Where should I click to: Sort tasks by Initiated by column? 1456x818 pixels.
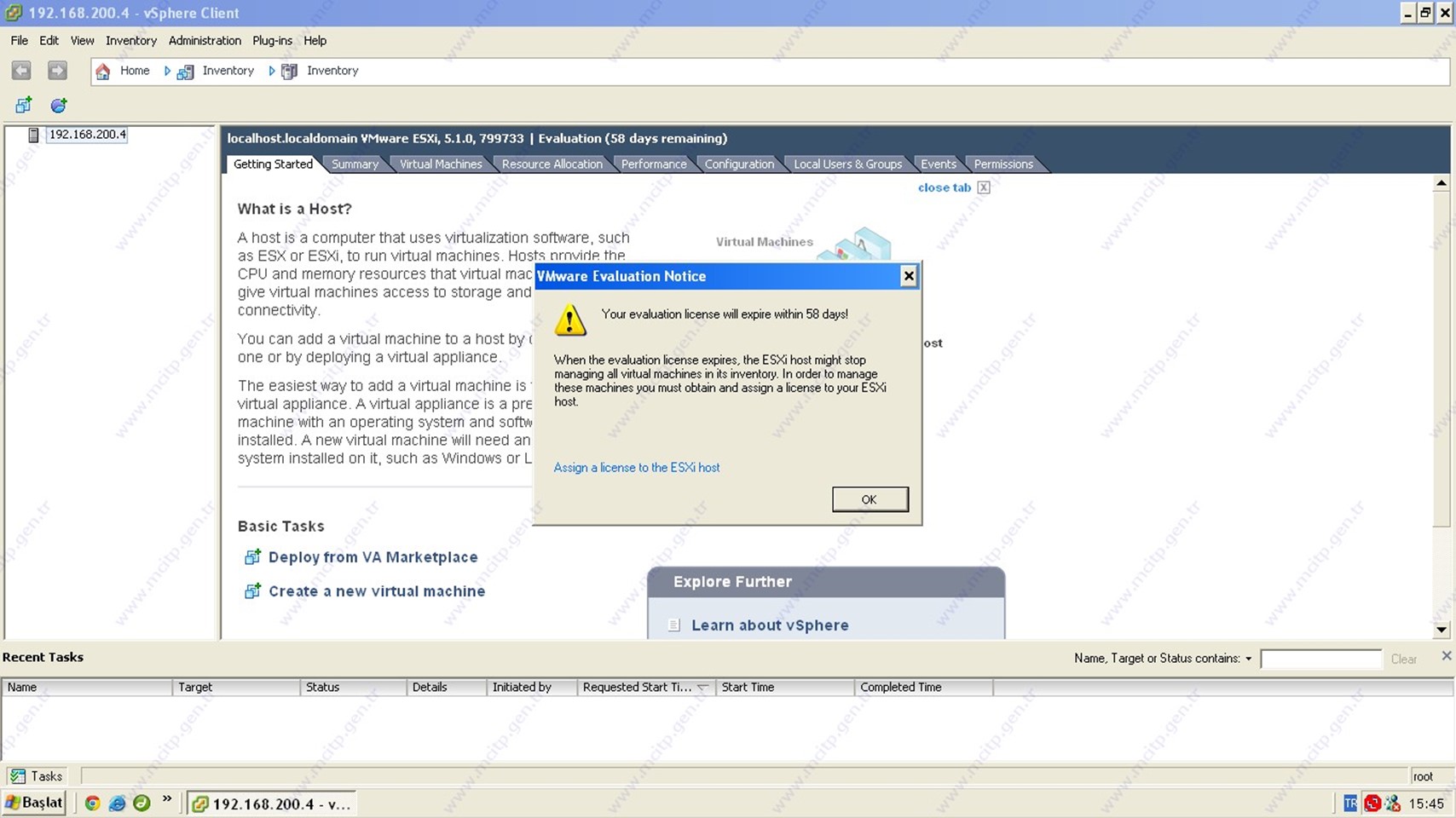click(x=532, y=687)
